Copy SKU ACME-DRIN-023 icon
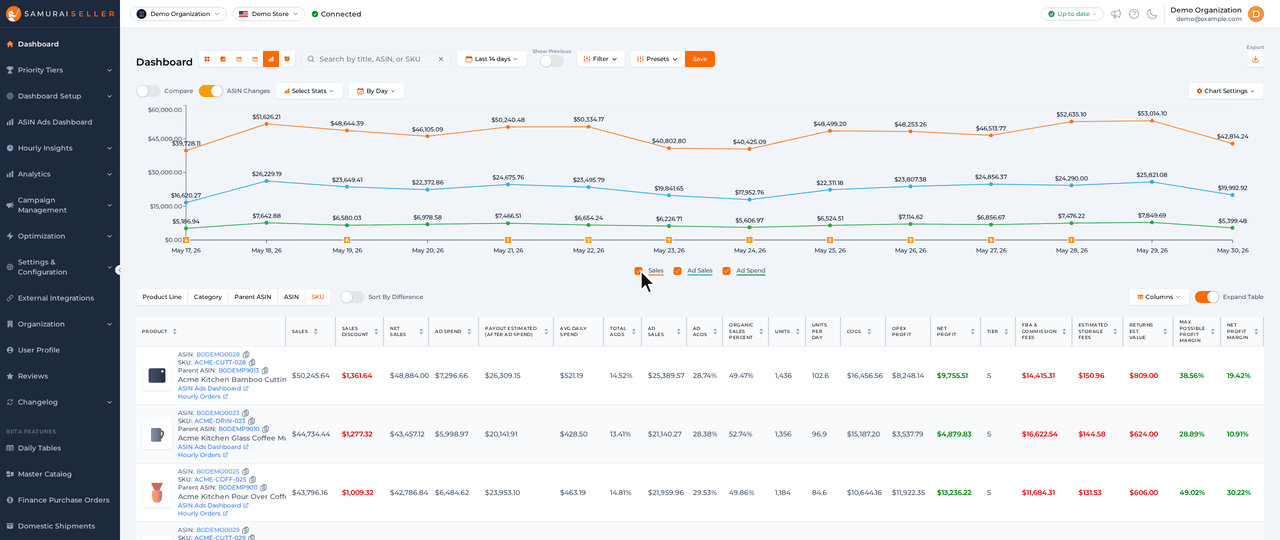Screen dimensions: 1280x540 click(x=250, y=421)
